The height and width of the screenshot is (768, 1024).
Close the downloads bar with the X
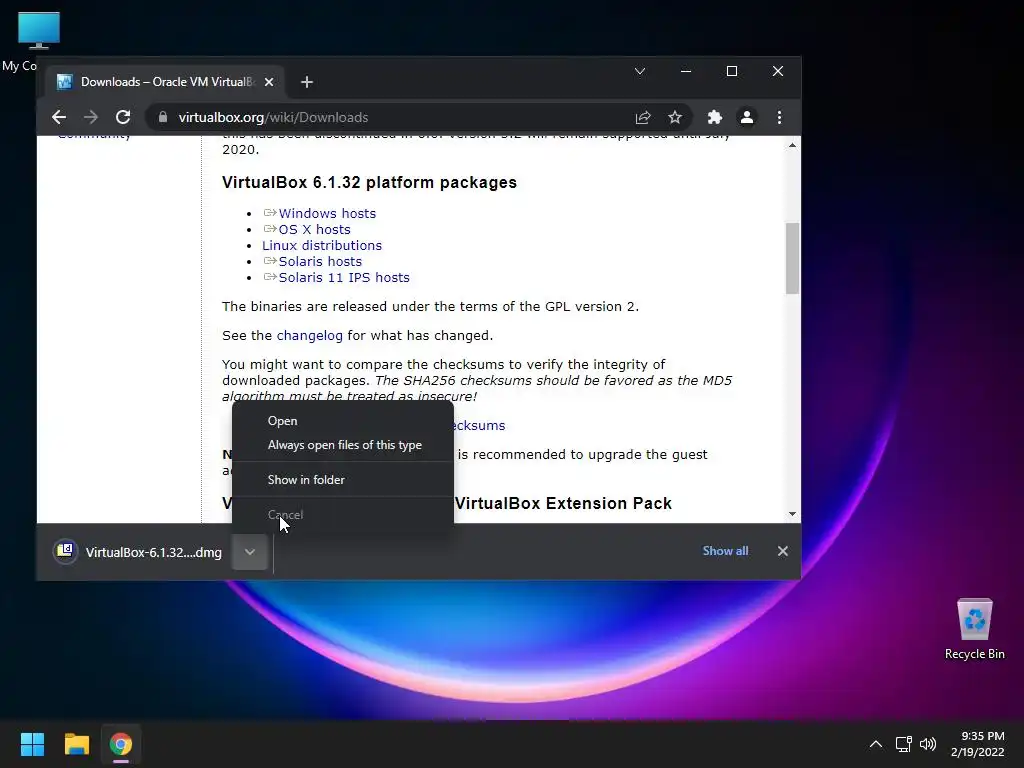[783, 551]
